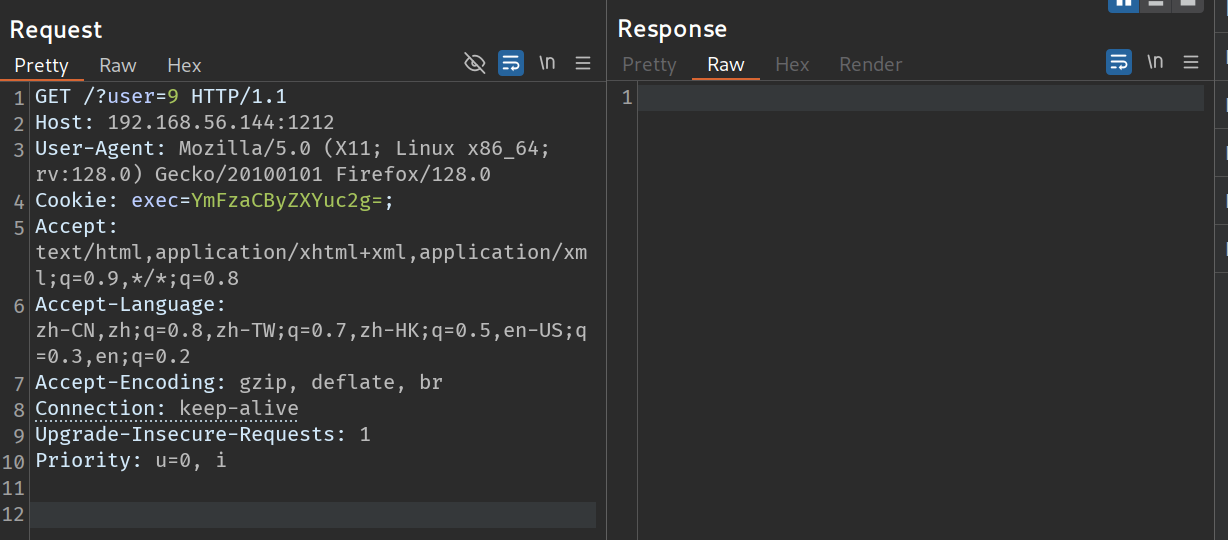Screen dimensions: 1228x540
Task: Select the side-by-side split layout icon
Action: pos(1123,4)
